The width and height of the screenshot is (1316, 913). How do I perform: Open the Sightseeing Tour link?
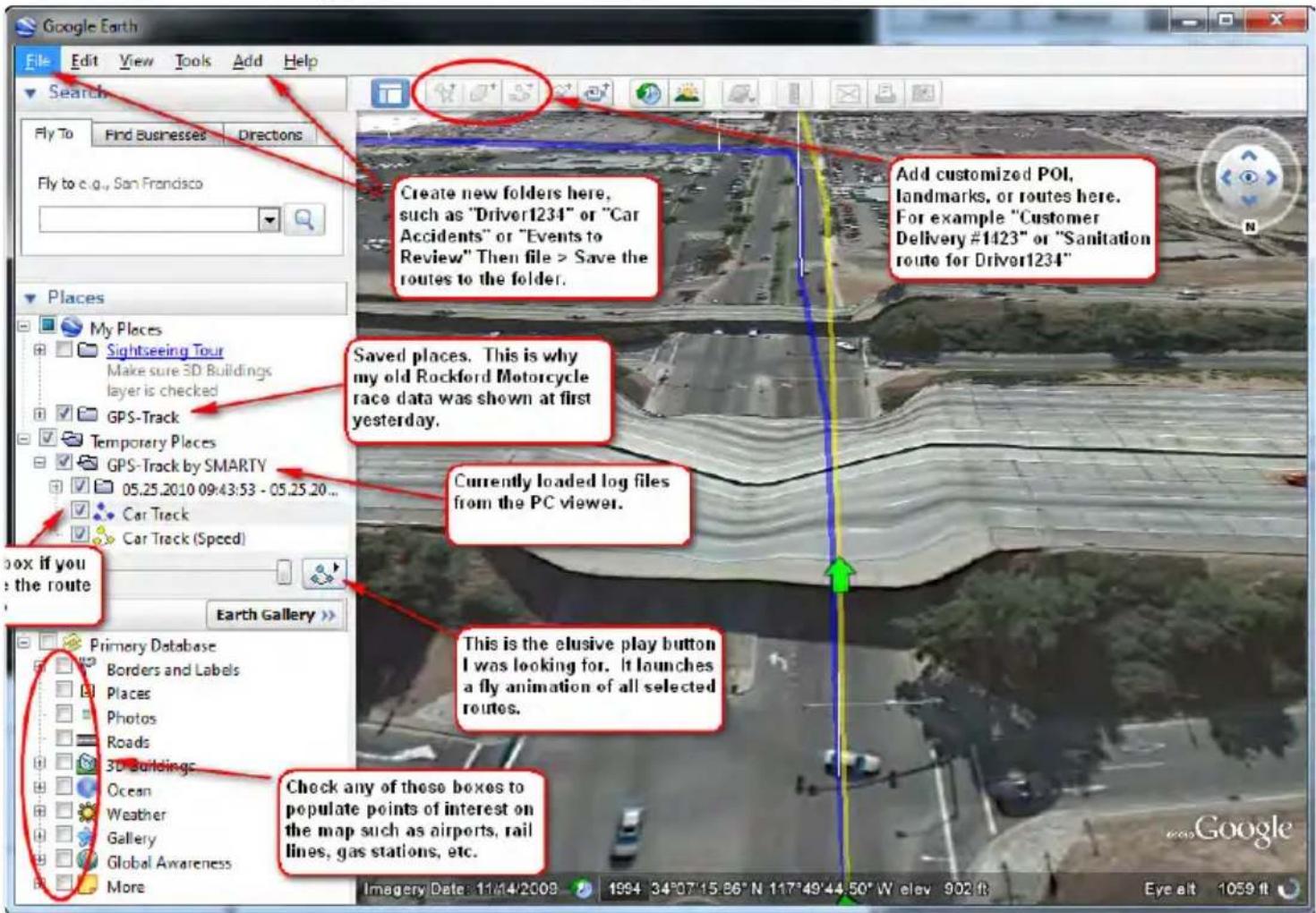165,350
